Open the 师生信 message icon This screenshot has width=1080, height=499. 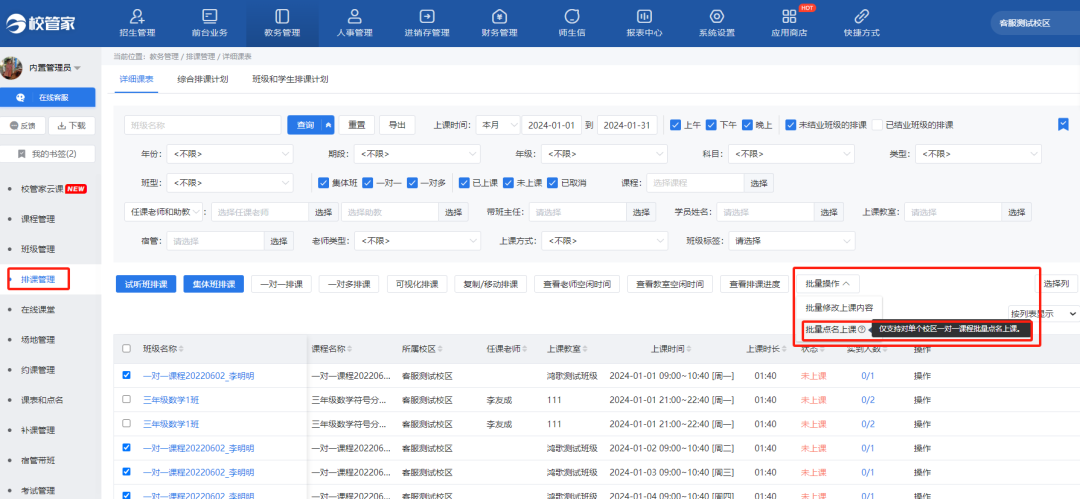pos(571,16)
